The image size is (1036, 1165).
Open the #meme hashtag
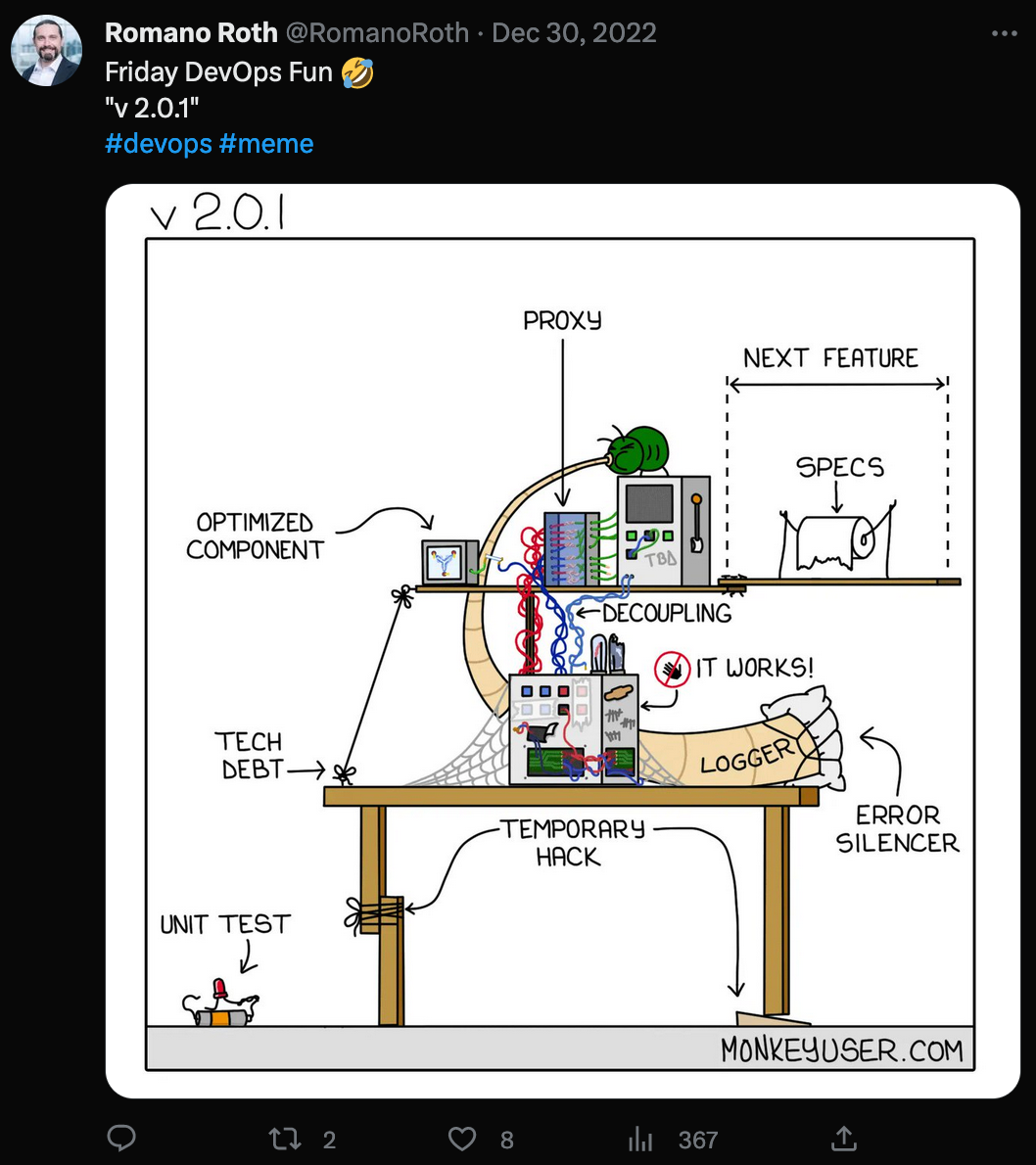click(x=266, y=143)
